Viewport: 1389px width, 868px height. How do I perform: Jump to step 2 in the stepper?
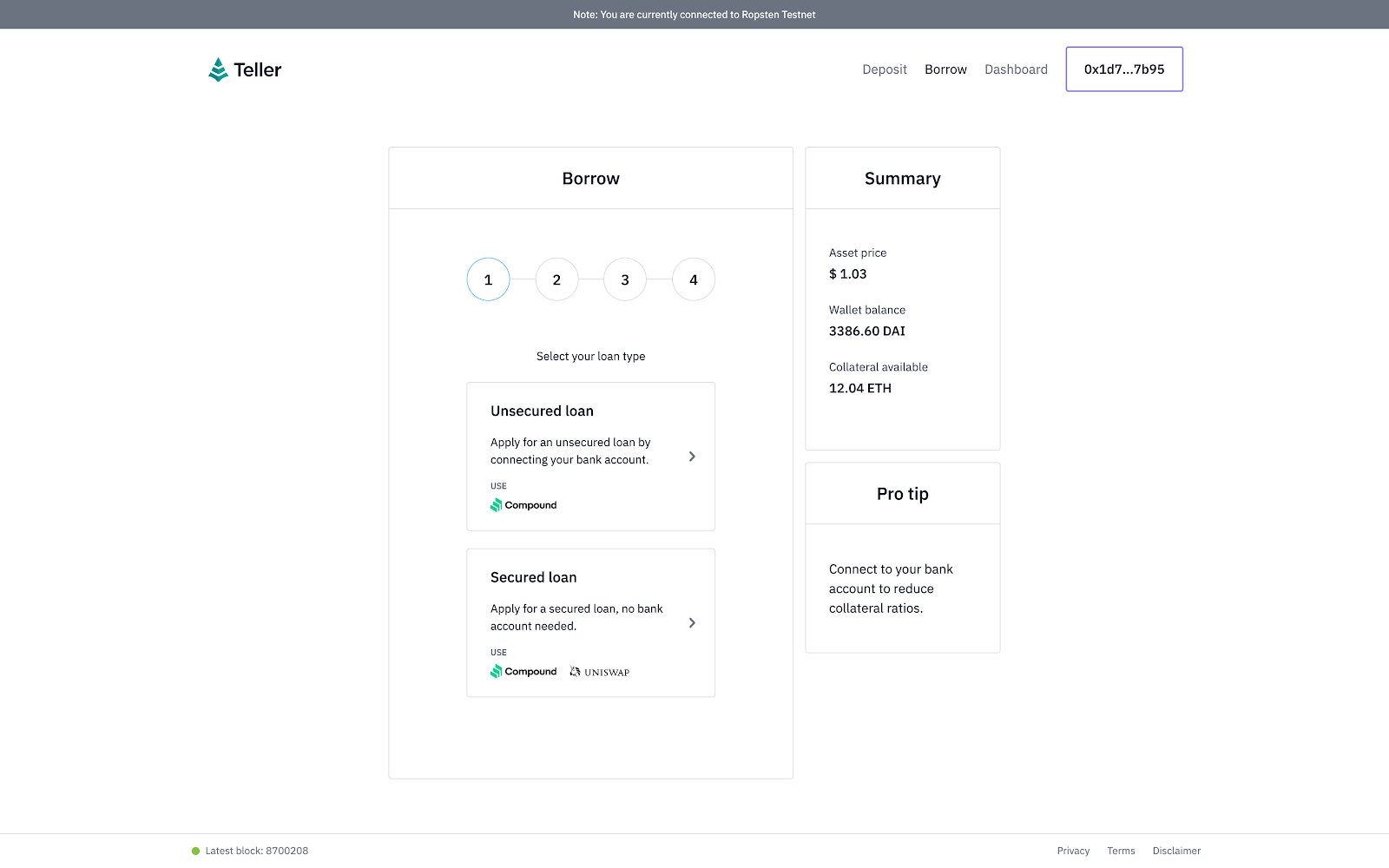pos(556,279)
